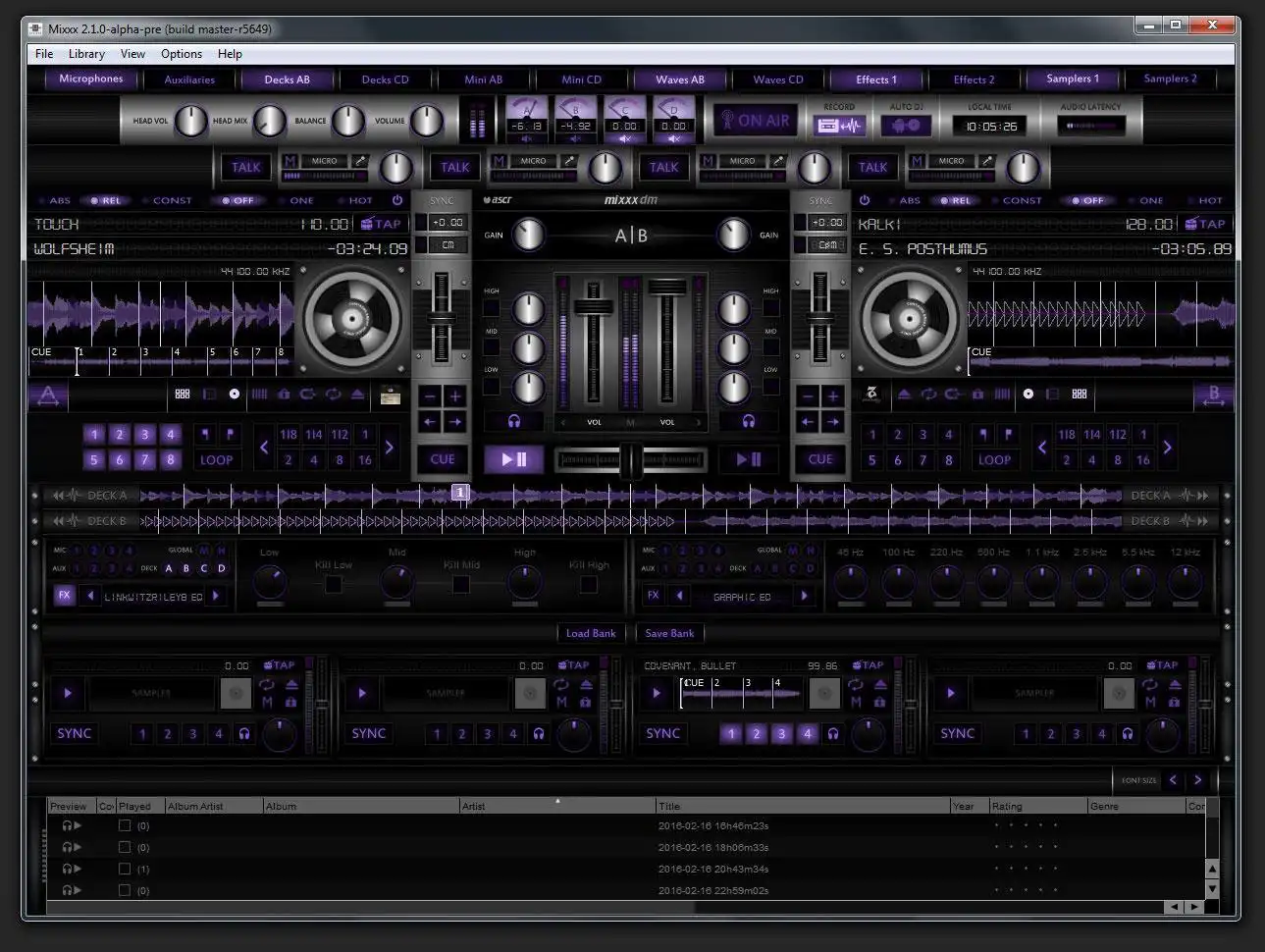Open the Options menu
This screenshot has height=952, width=1265.
(x=182, y=54)
